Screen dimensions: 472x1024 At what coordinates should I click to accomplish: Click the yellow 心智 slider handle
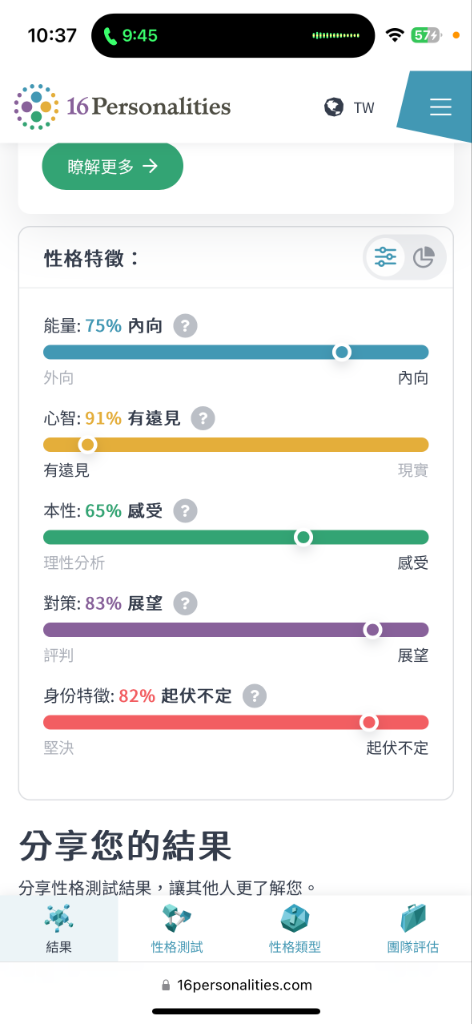87,445
